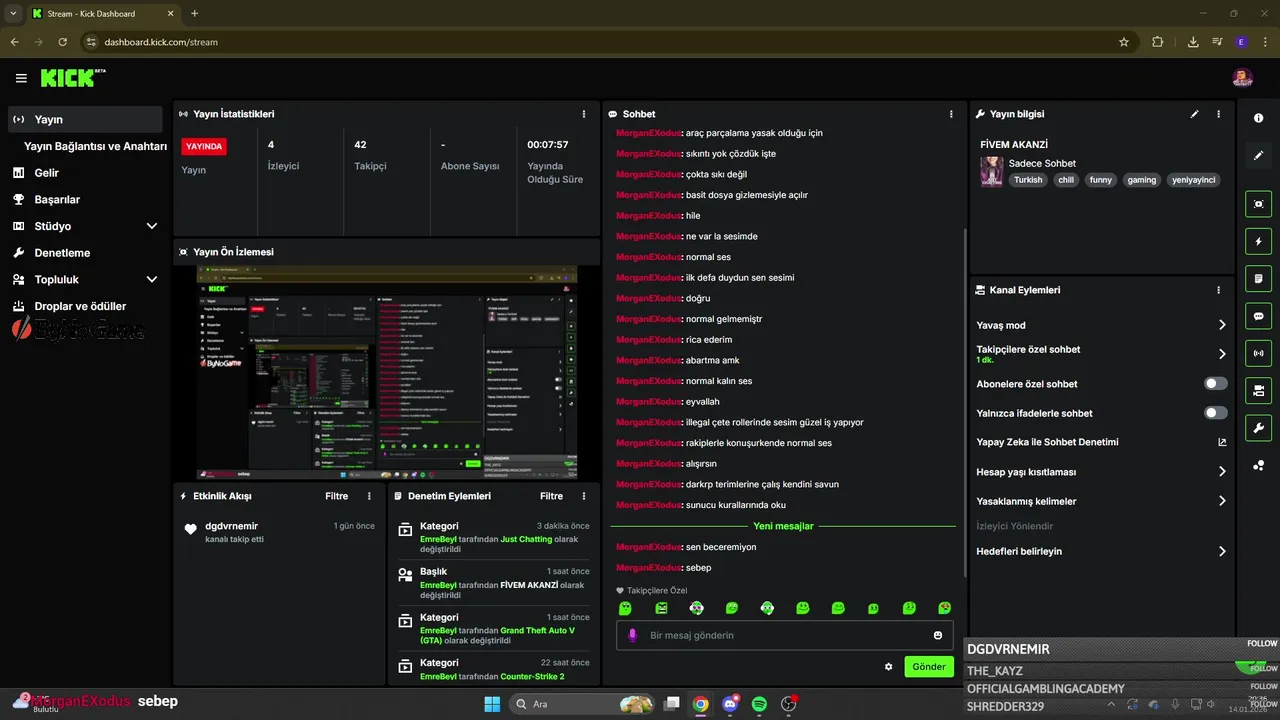The image size is (1280, 720).
Task: Toggle stream preview panel icon in right rail
Action: (x=1258, y=204)
